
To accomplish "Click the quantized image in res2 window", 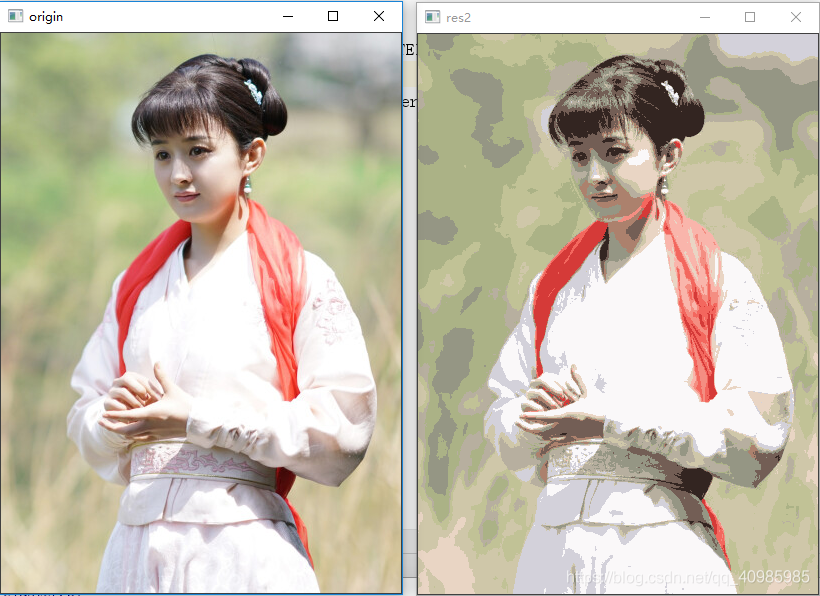I will 618,314.
